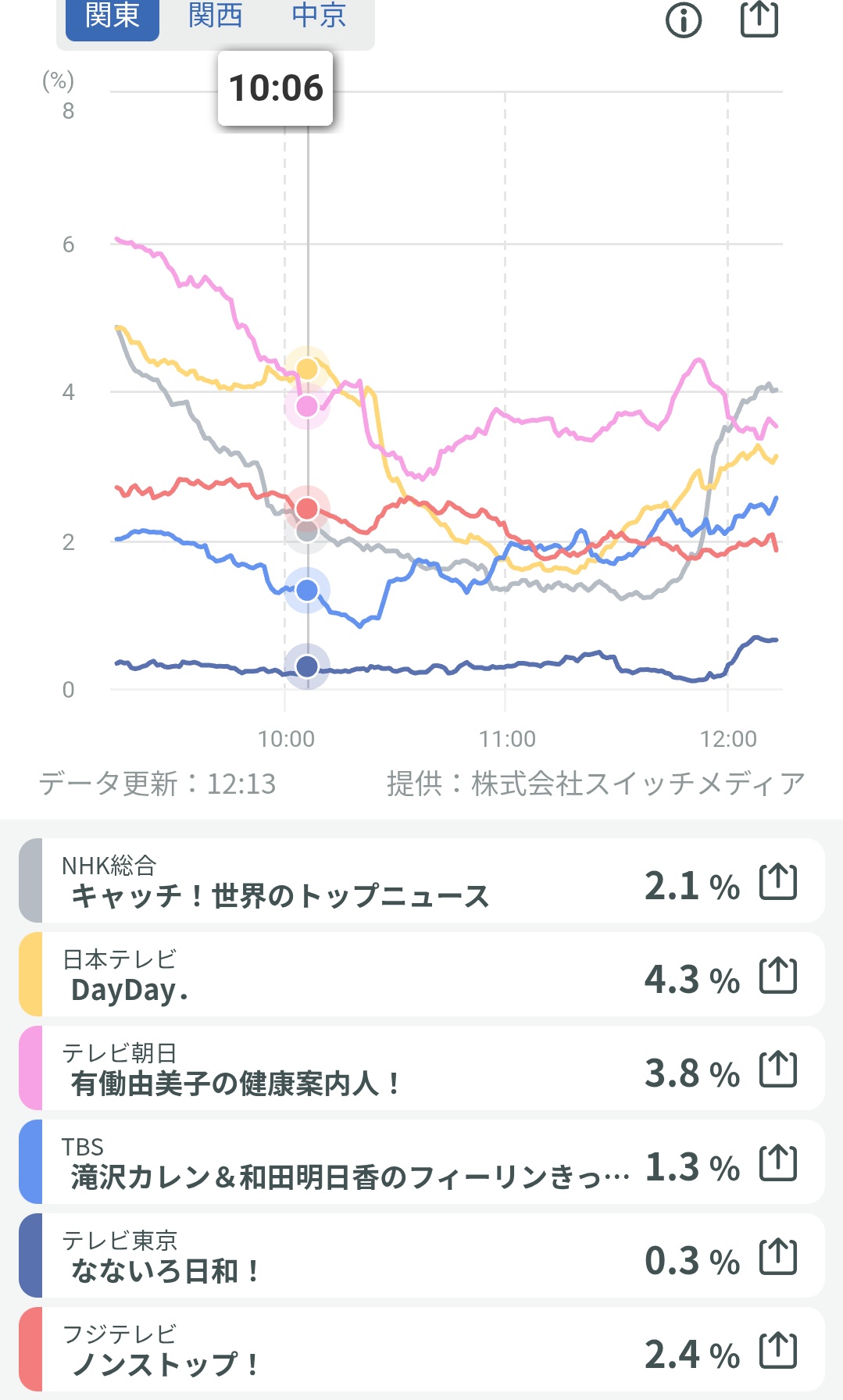Click the light blue TBS chart marker
The height and width of the screenshot is (1400, 843).
pyautogui.click(x=307, y=590)
